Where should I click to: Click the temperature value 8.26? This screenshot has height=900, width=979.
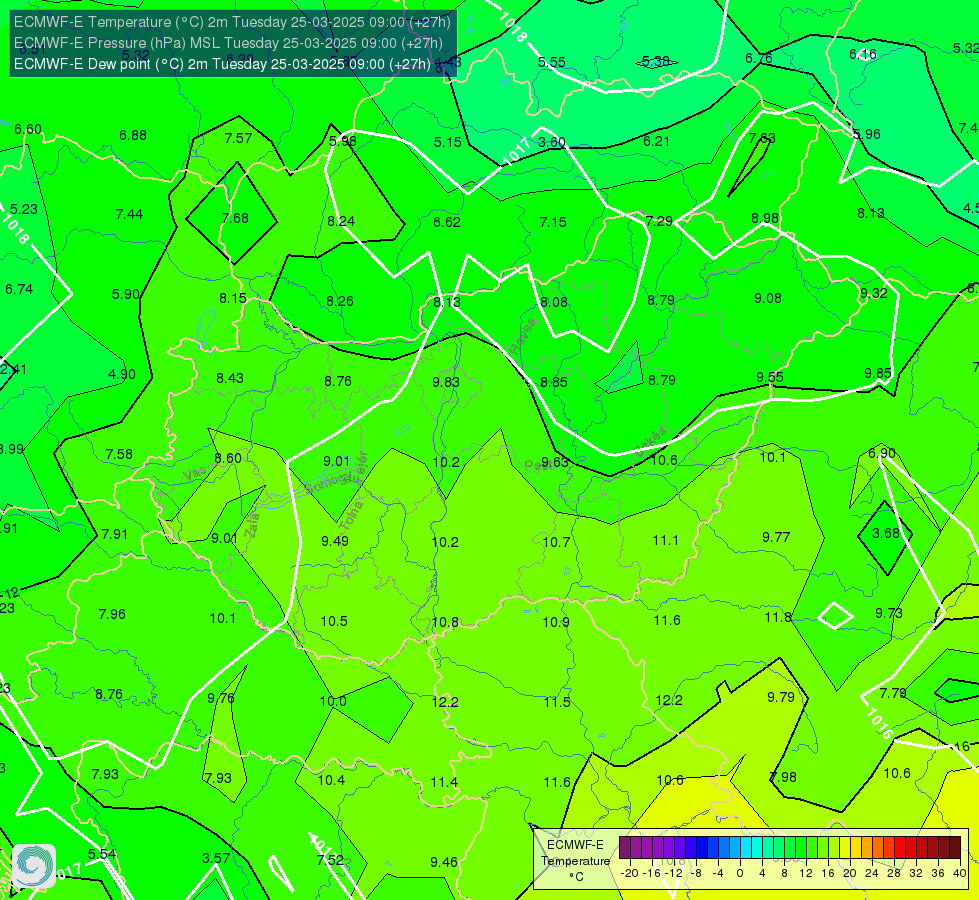(x=340, y=302)
